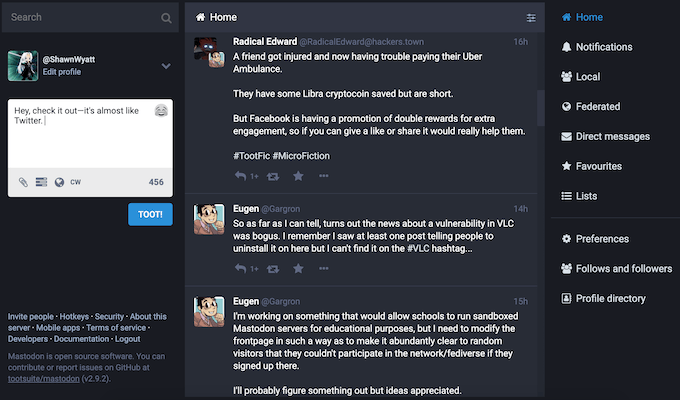This screenshot has width=680, height=400.
Task: Add a poll using compose toolbar icon
Action: 41,182
